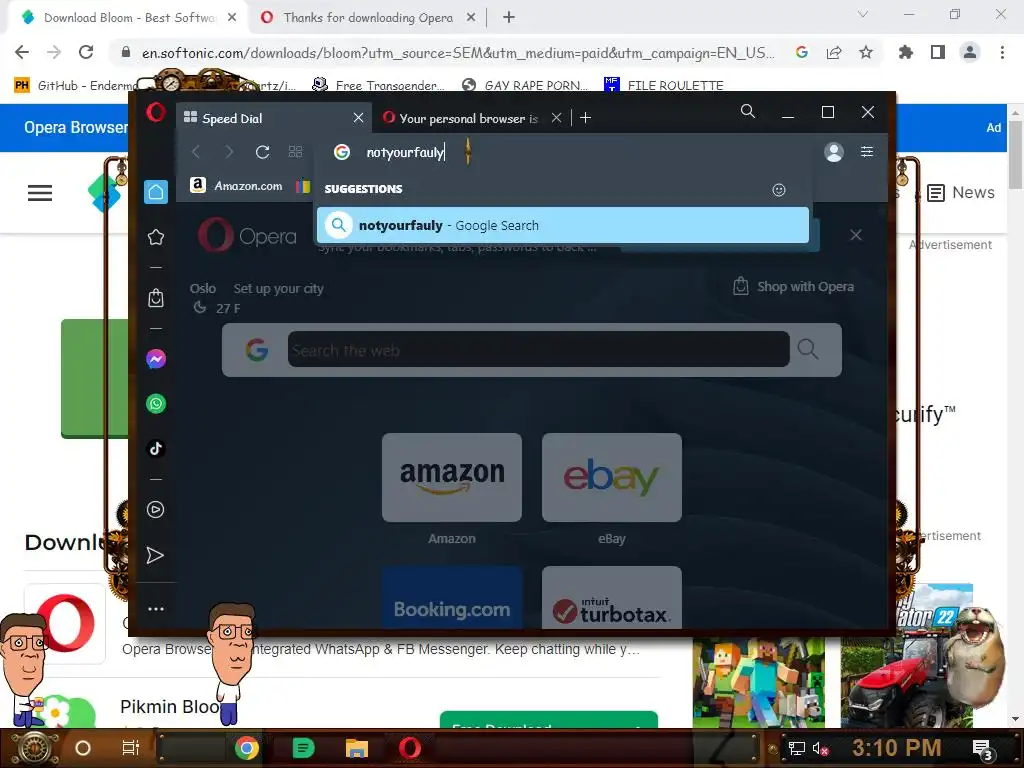1024x768 pixels.
Task: Open Opera's Speed Dial grid icon
Action: (295, 152)
